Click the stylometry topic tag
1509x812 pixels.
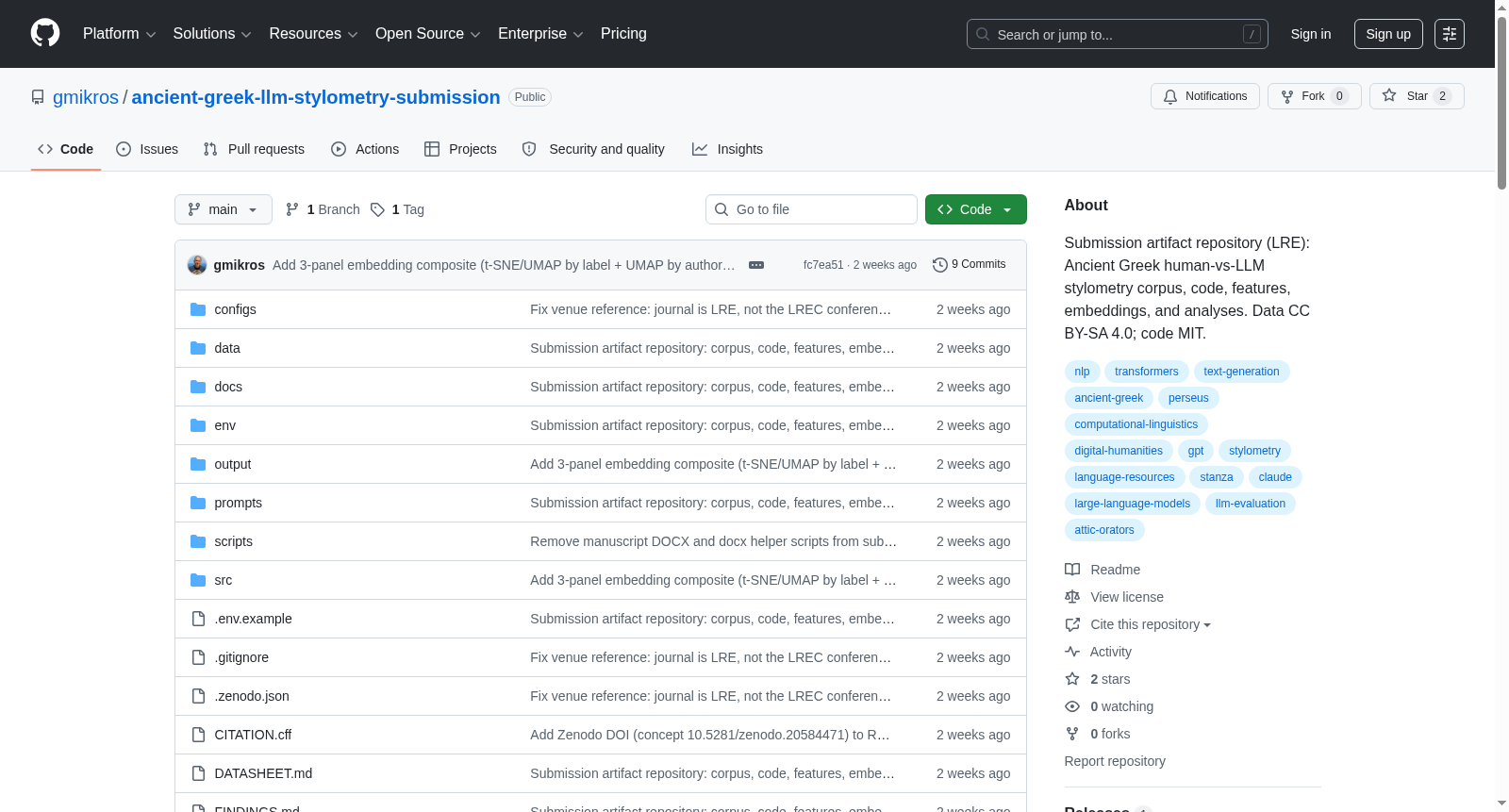tap(1254, 451)
